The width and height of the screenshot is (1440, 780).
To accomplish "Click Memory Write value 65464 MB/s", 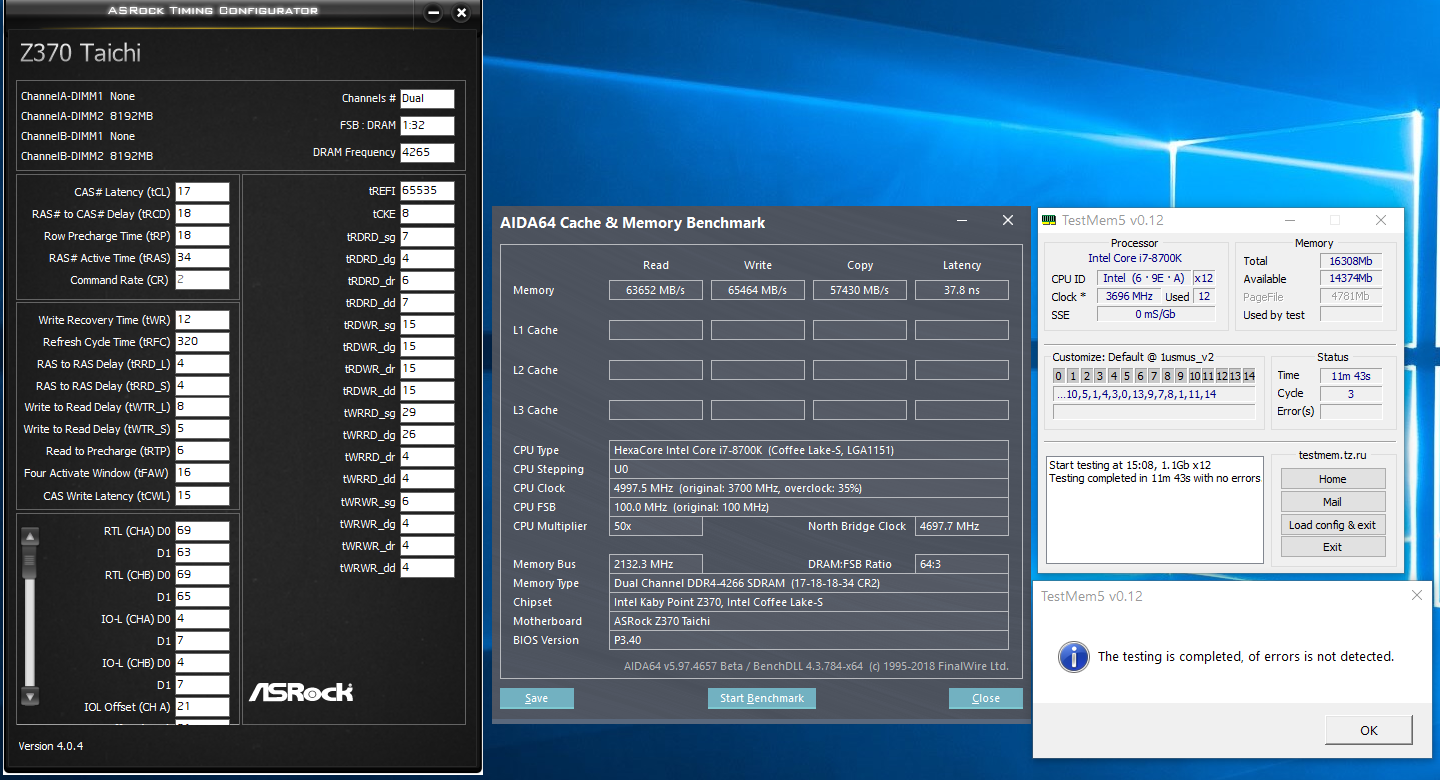I will 758,290.
